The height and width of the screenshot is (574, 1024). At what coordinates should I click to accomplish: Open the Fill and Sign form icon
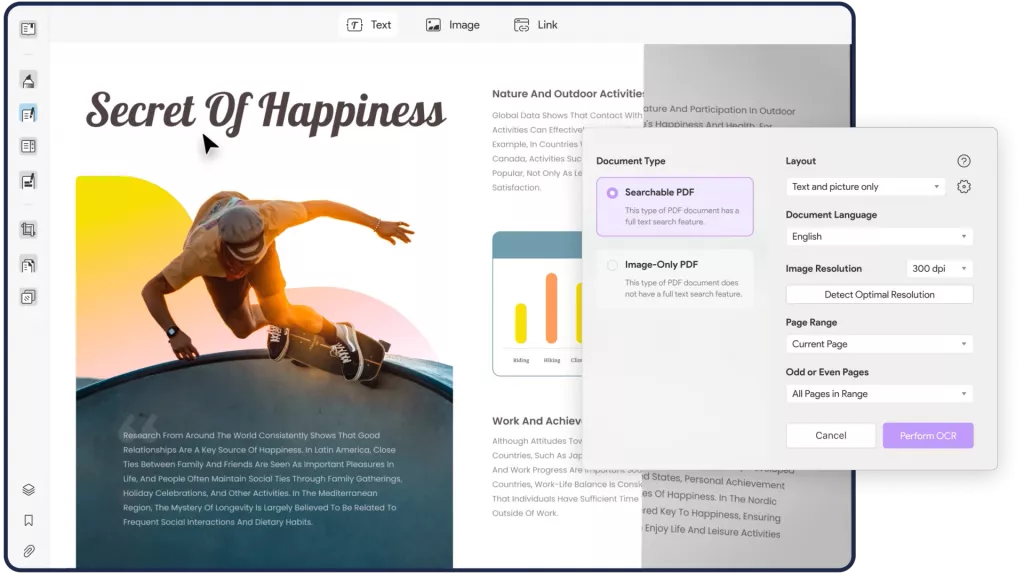[x=28, y=181]
